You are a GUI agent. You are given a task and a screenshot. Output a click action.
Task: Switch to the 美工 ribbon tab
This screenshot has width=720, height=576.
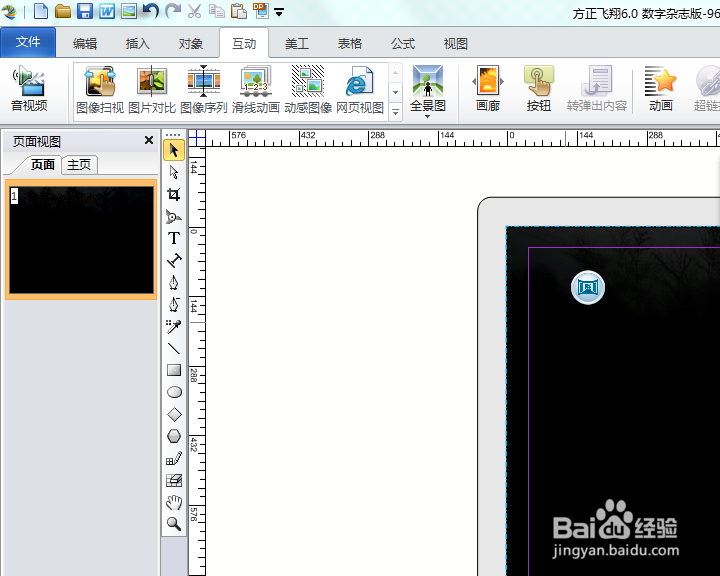[297, 44]
